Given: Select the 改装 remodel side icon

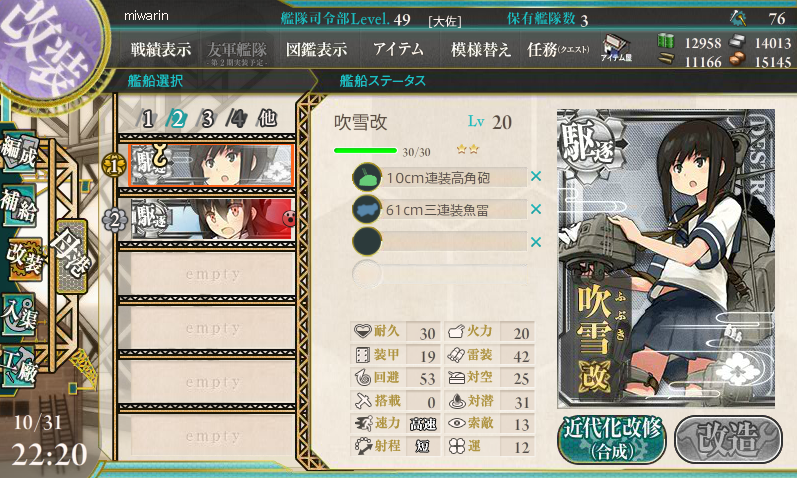Looking at the screenshot, I should 23,258.
